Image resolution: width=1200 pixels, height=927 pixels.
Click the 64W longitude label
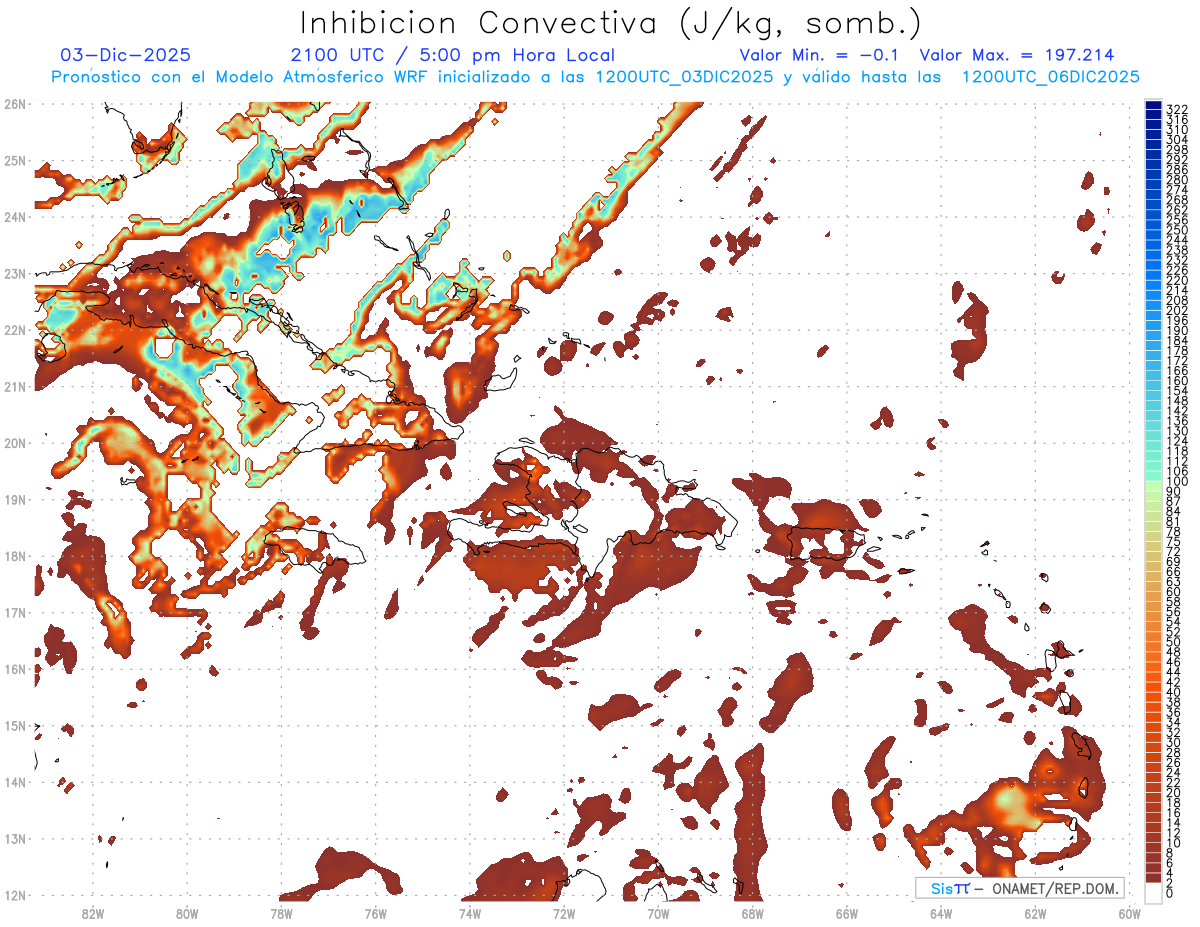coord(941,913)
